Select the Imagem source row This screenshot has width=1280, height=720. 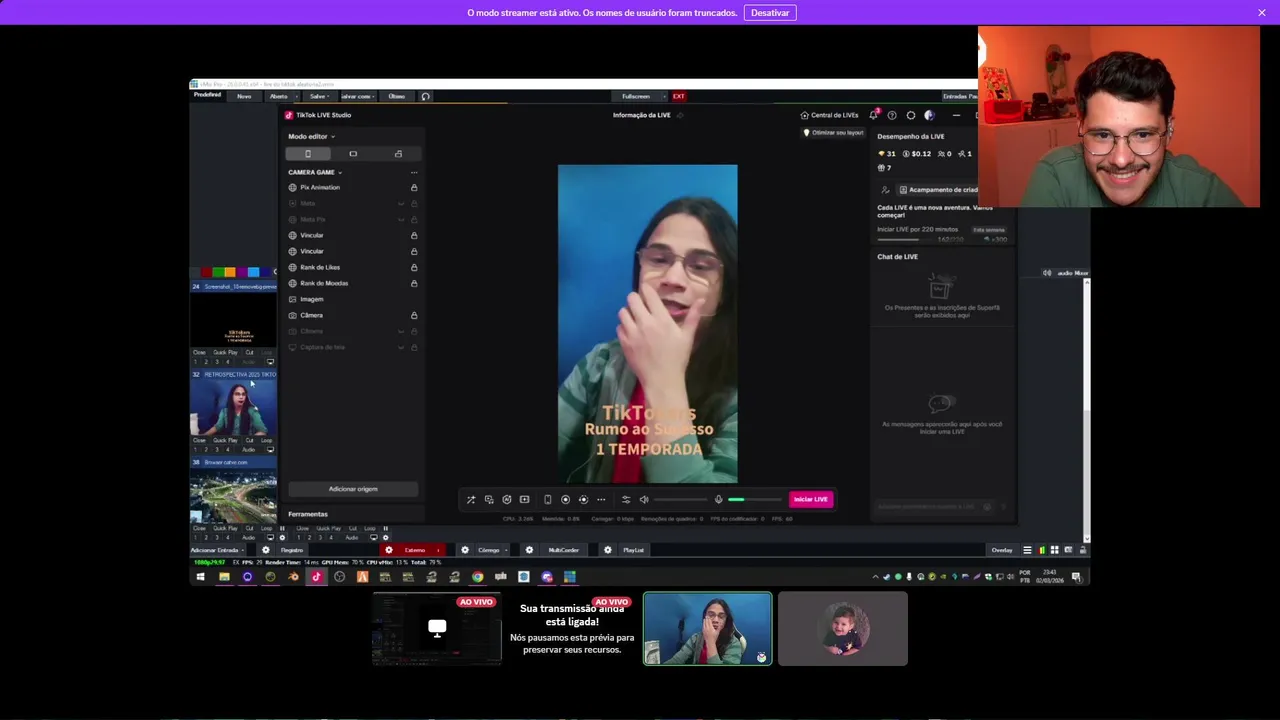353,300
